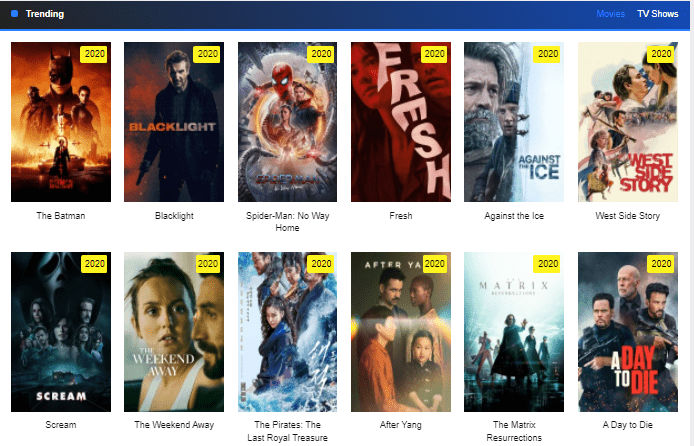The image size is (694, 446).
Task: Select the A Day to Die poster
Action: pyautogui.click(x=628, y=332)
